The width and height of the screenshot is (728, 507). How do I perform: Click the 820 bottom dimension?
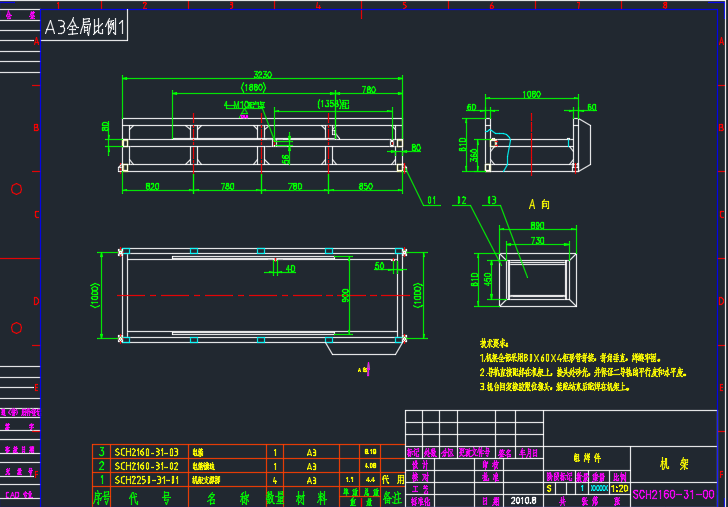(x=152, y=187)
